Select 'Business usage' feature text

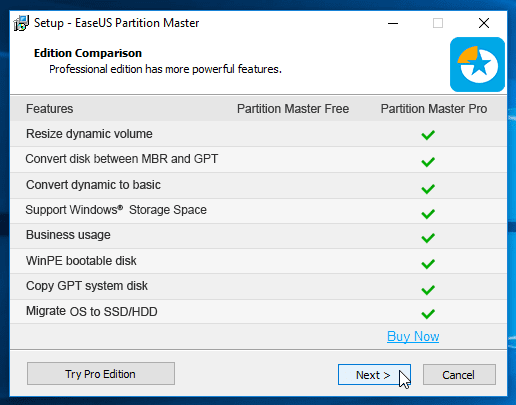pos(68,235)
